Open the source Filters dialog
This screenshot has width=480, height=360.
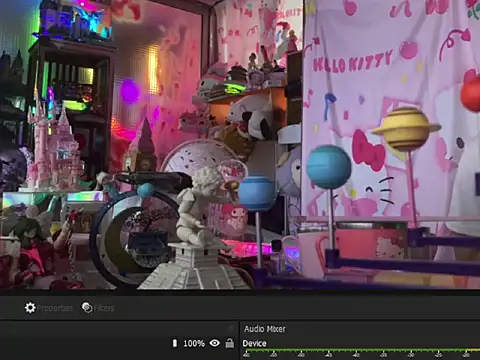coord(98,308)
